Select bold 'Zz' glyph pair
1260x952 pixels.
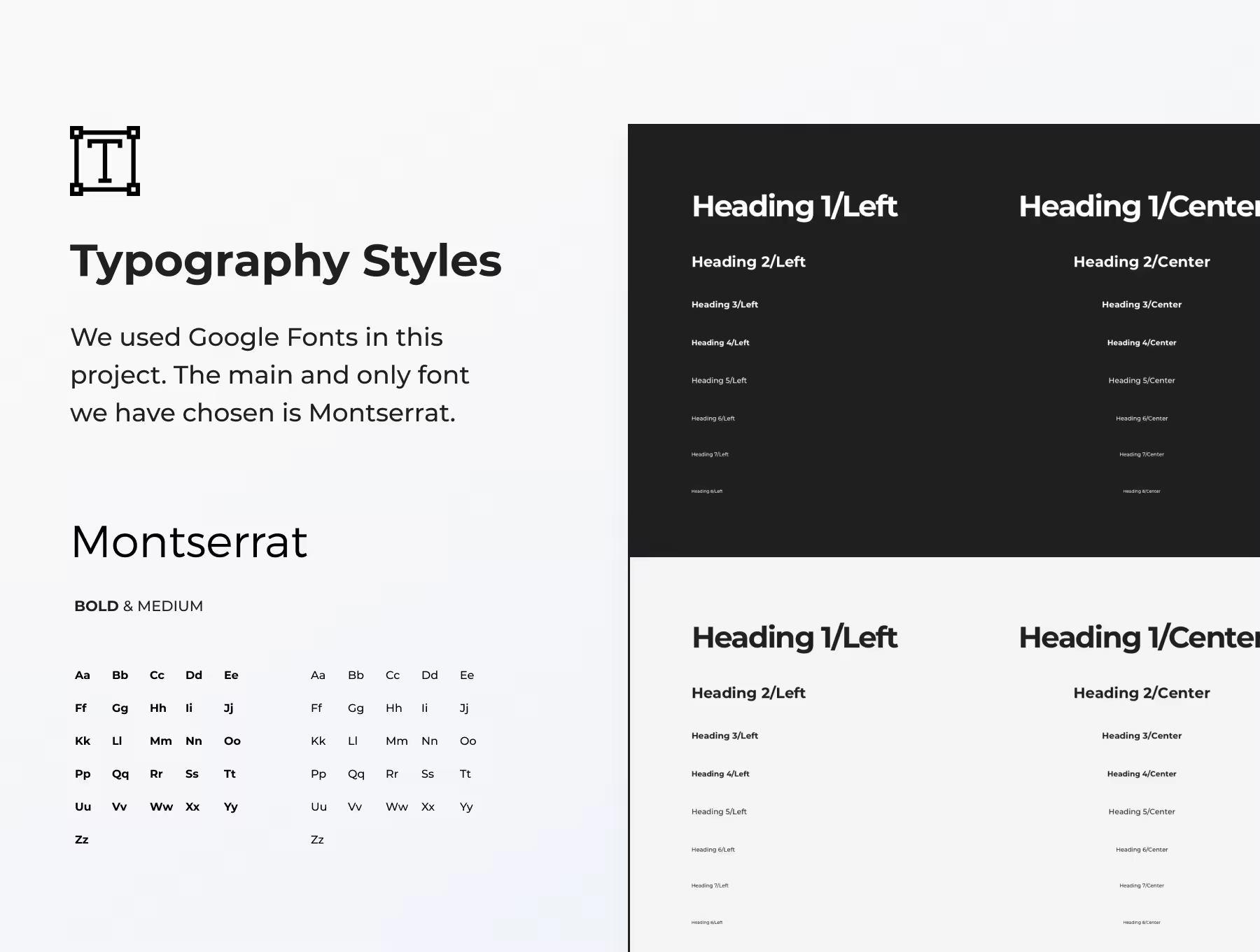point(82,840)
